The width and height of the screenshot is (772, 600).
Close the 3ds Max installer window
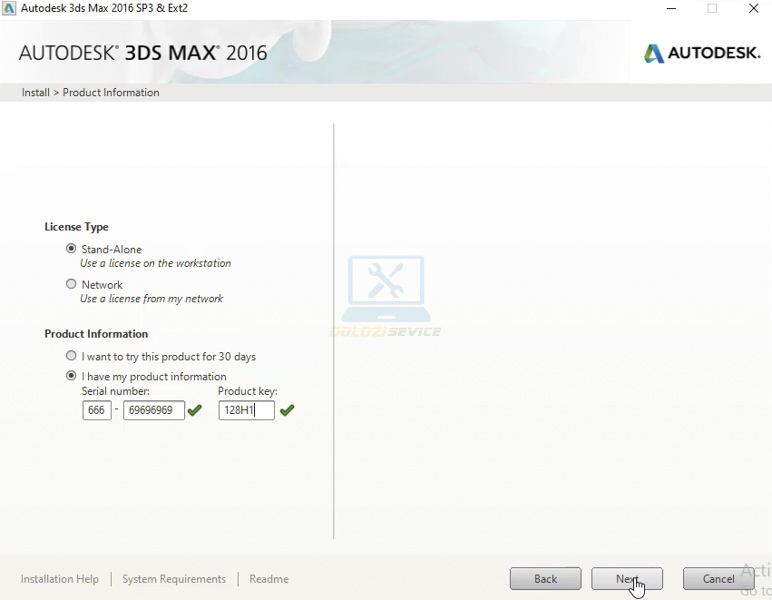tap(754, 9)
